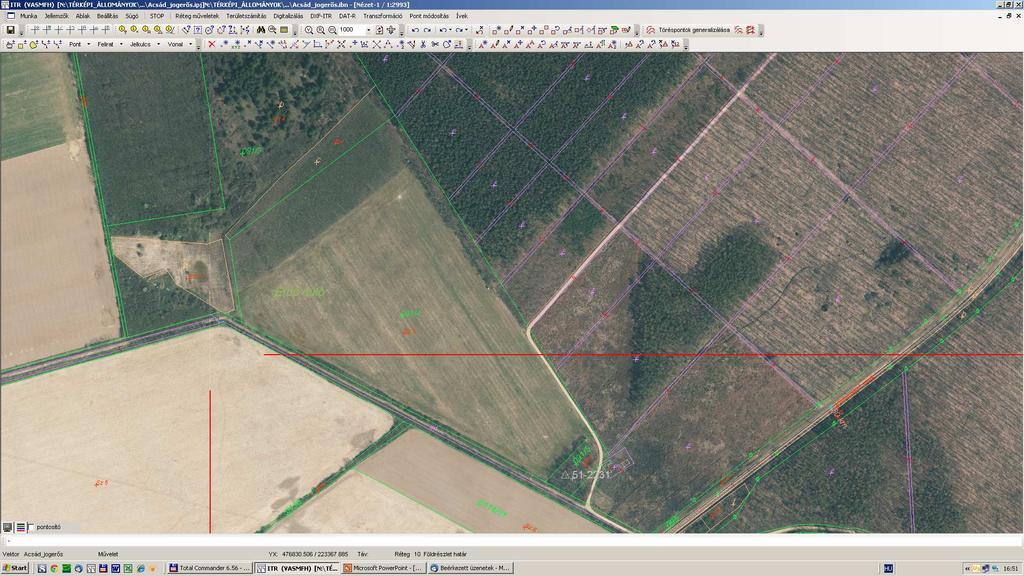This screenshot has width=1024, height=576.
Task: Click the HU language indicator
Action: click(x=888, y=568)
